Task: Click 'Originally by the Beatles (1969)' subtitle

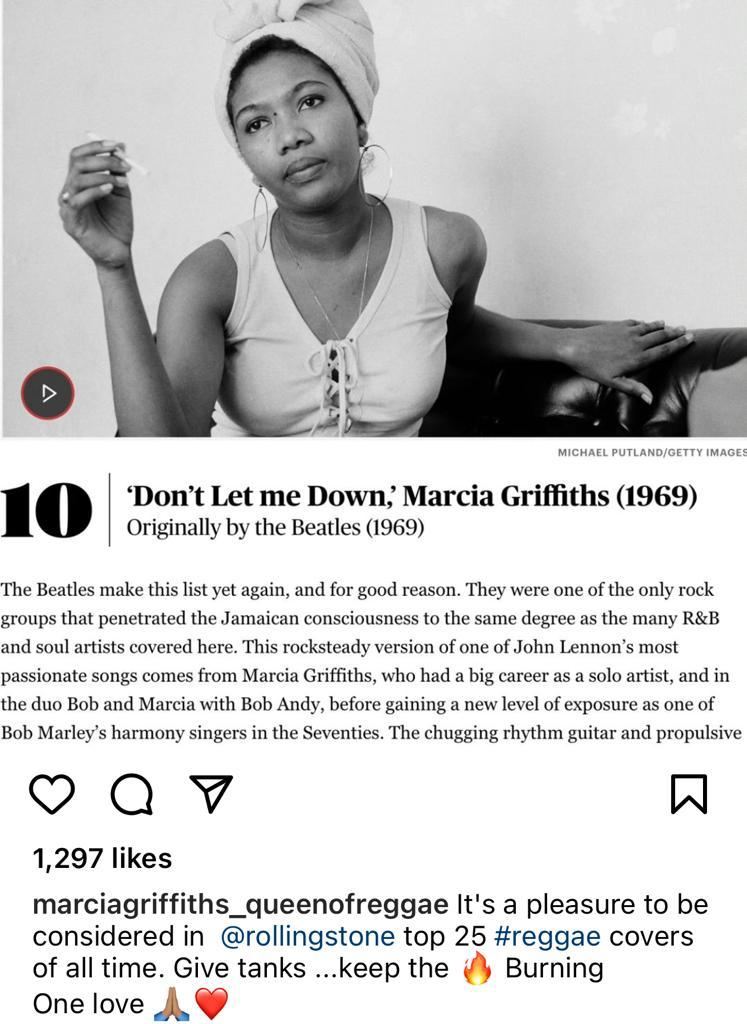Action: [x=275, y=527]
